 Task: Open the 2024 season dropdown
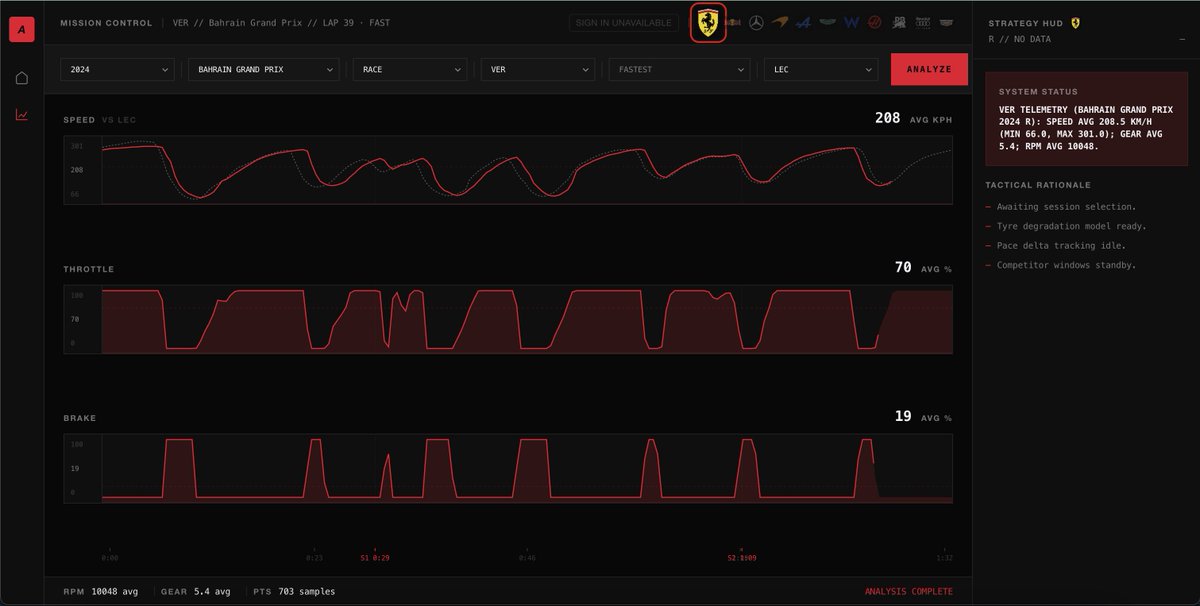[118, 69]
